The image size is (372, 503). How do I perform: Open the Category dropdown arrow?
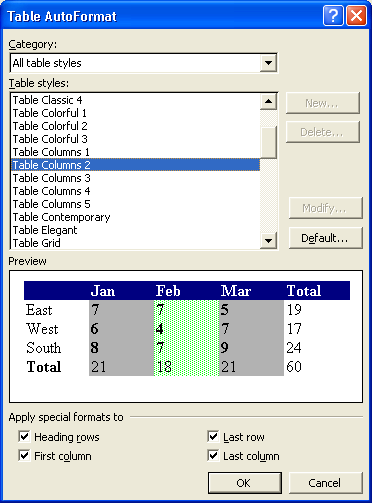coord(268,63)
